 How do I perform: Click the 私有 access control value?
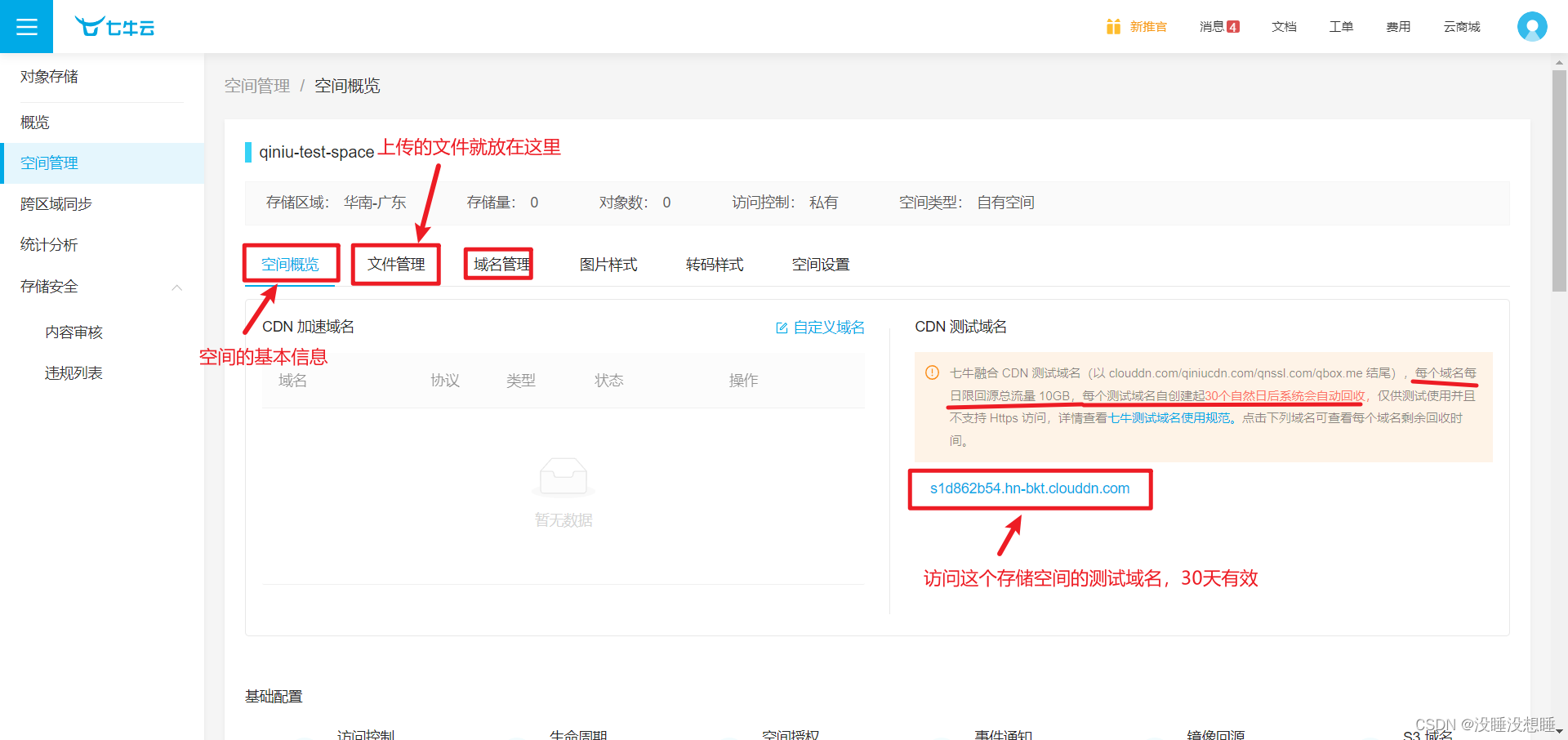pos(823,203)
